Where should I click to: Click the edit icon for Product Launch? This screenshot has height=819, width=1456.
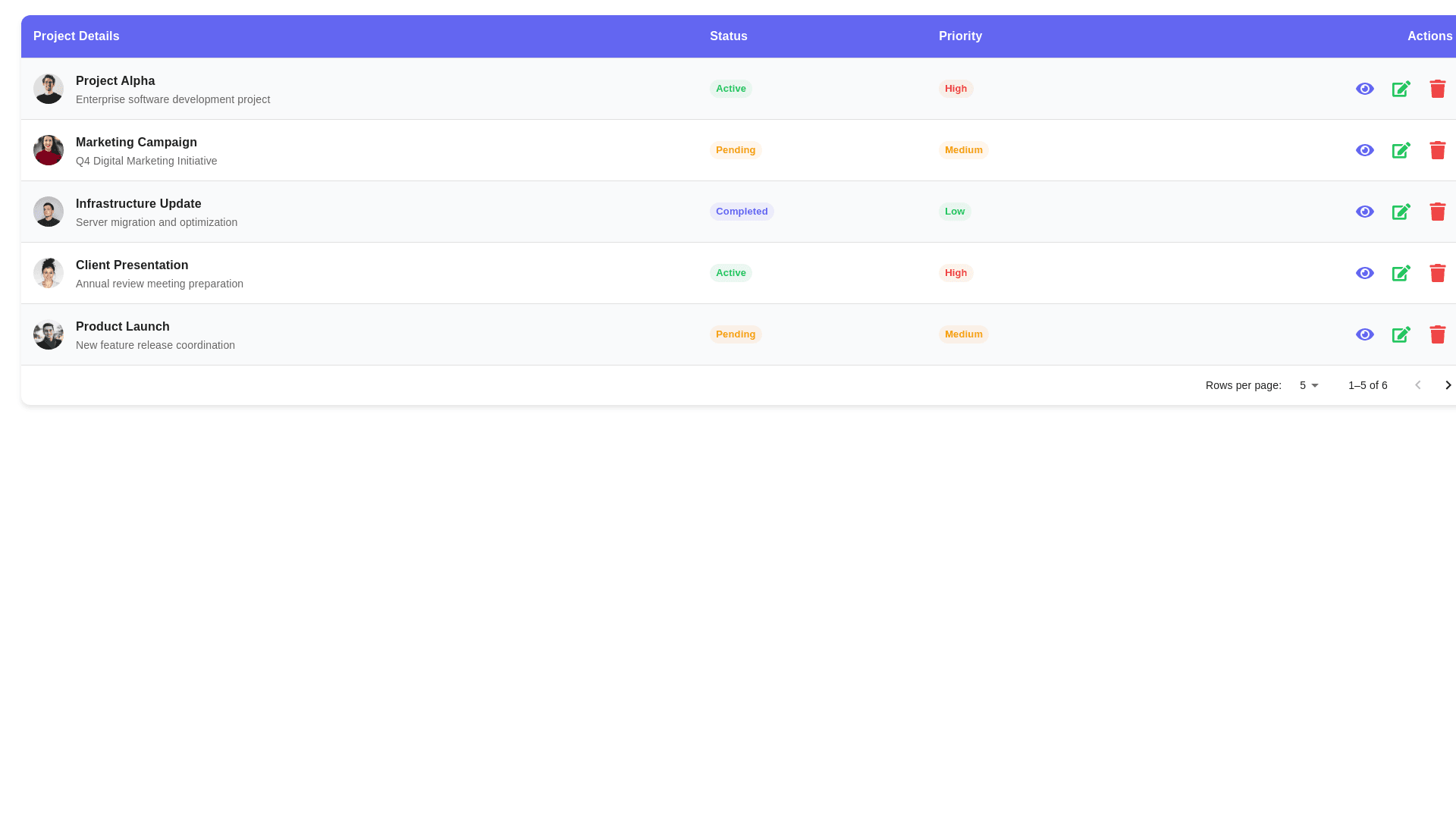pyautogui.click(x=1401, y=334)
